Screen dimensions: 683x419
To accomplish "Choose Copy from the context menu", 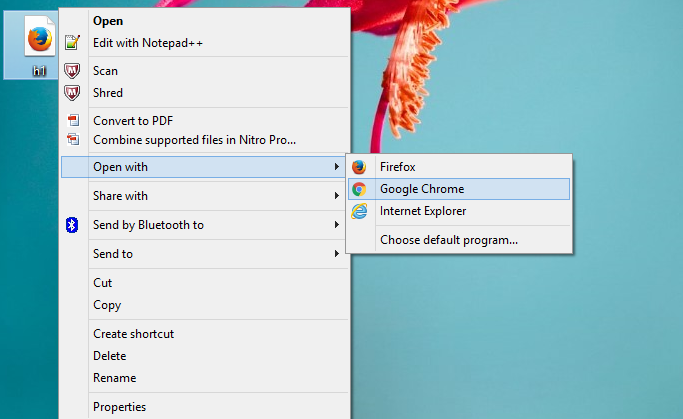I will (x=205, y=305).
